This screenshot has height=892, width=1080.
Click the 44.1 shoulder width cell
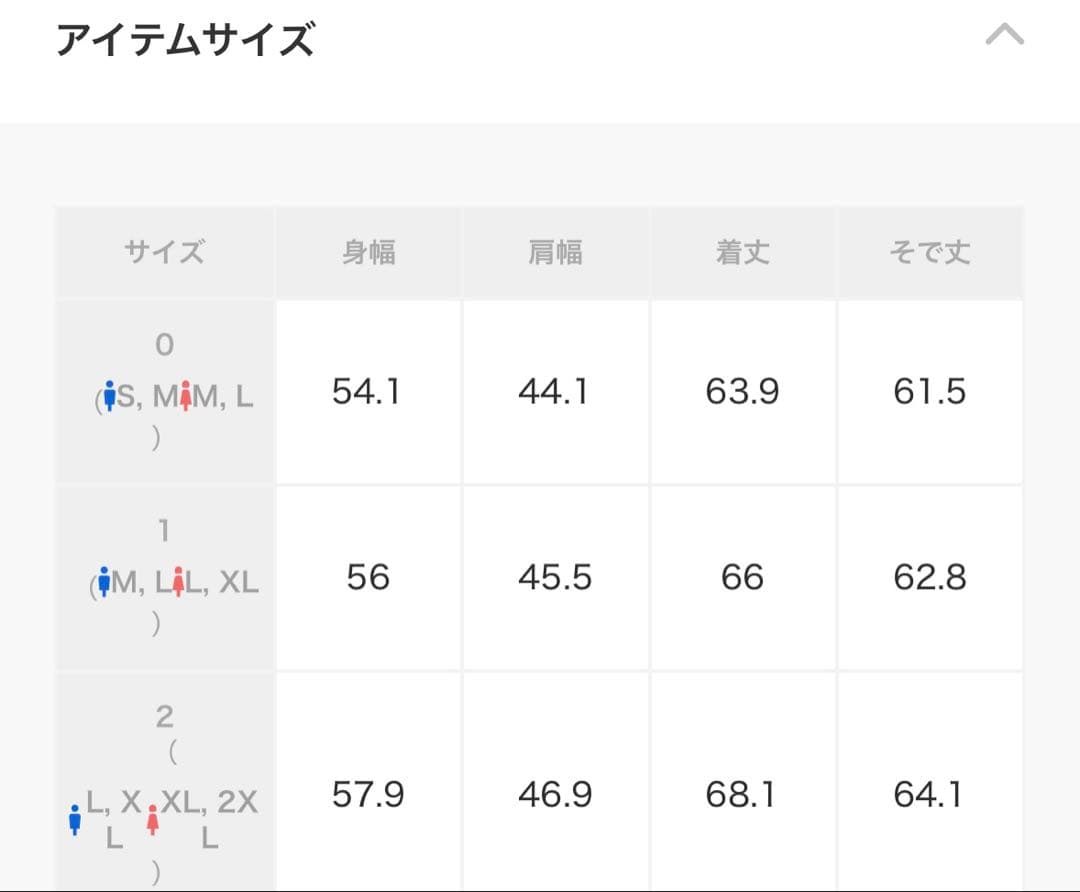tap(555, 392)
